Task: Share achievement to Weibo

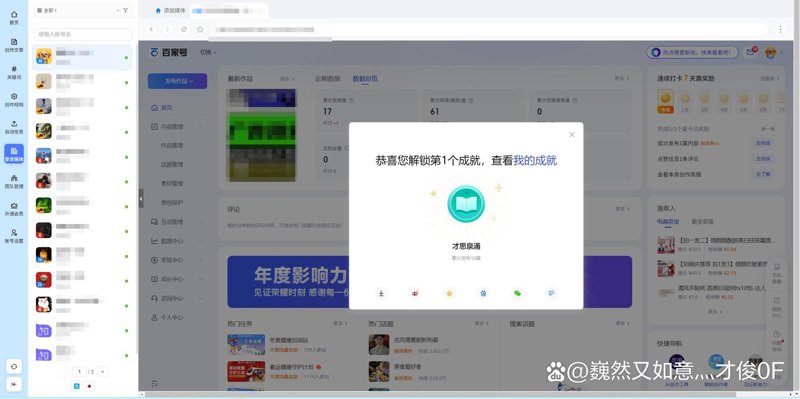Action: 415,293
